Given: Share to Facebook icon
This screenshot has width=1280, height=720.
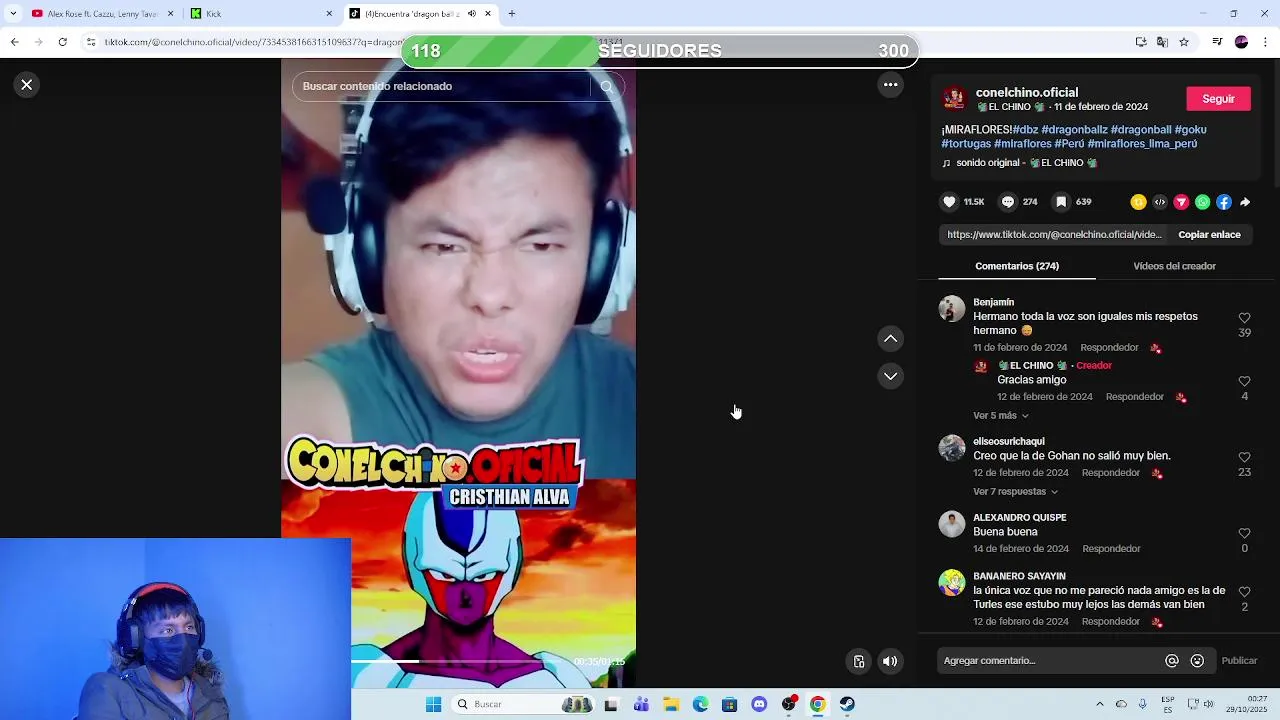Looking at the screenshot, I should pyautogui.click(x=1224, y=202).
